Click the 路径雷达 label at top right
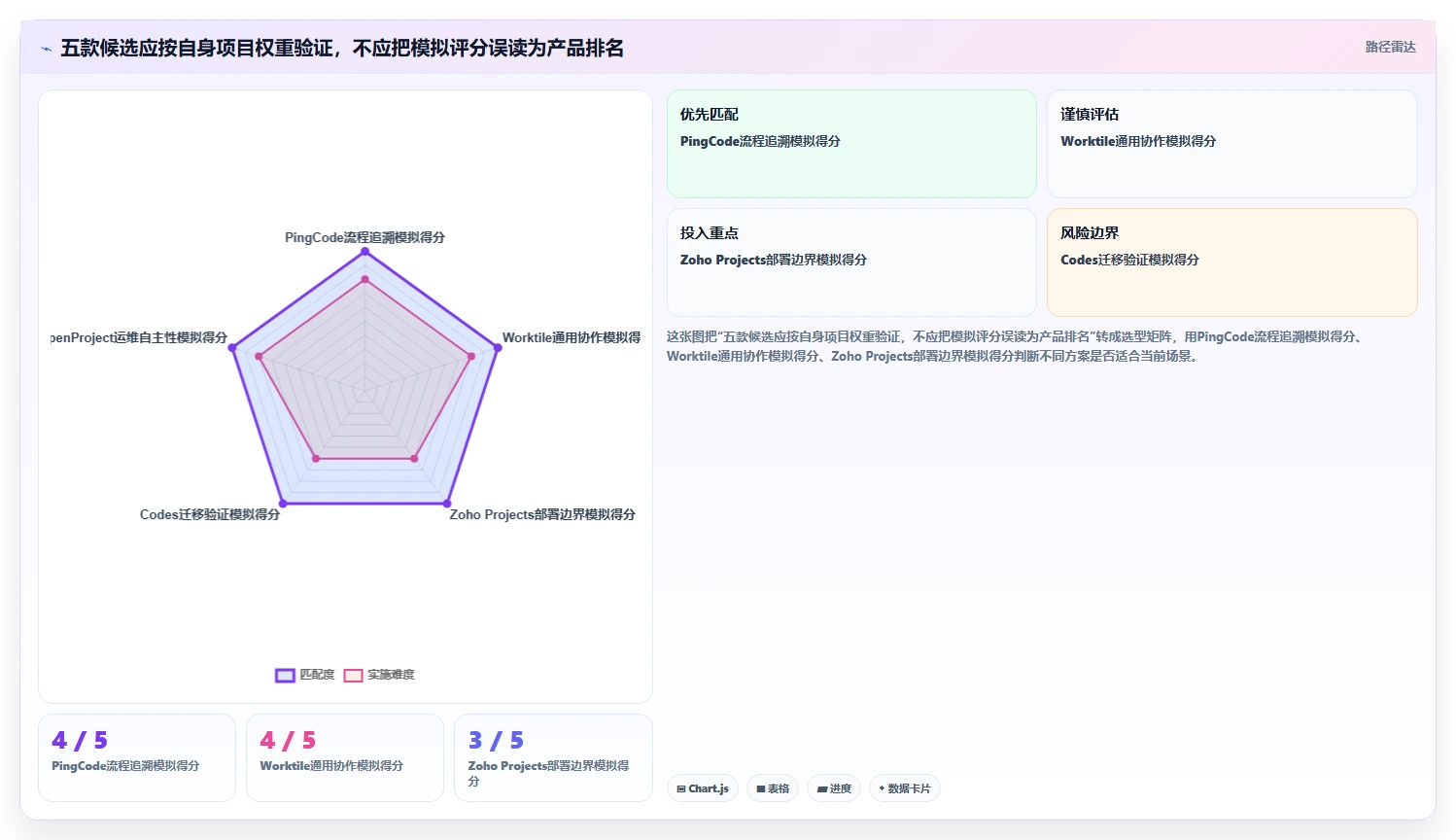Viewport: 1456px width, 840px height. (1390, 47)
